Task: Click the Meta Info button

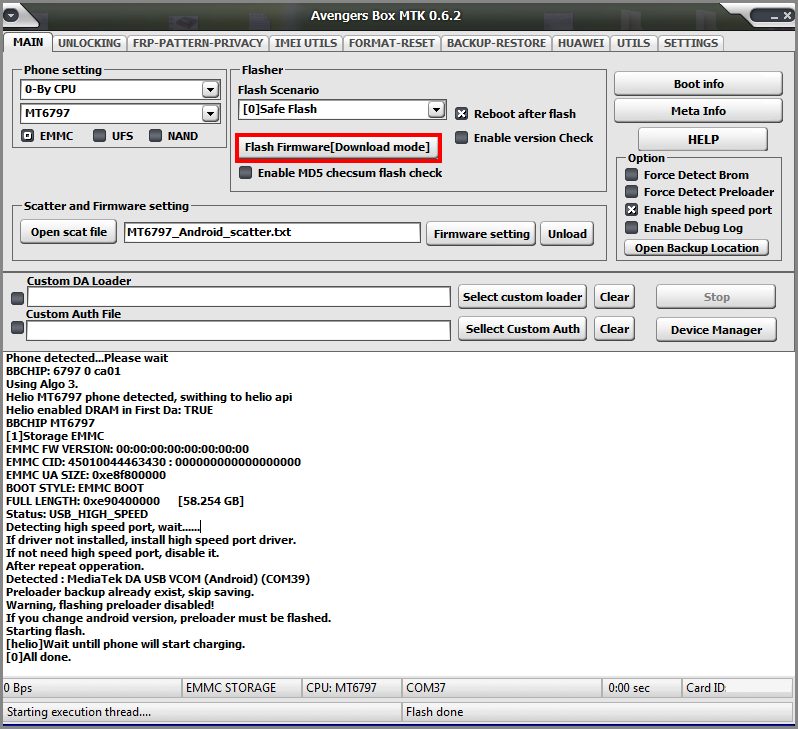Action: [698, 111]
